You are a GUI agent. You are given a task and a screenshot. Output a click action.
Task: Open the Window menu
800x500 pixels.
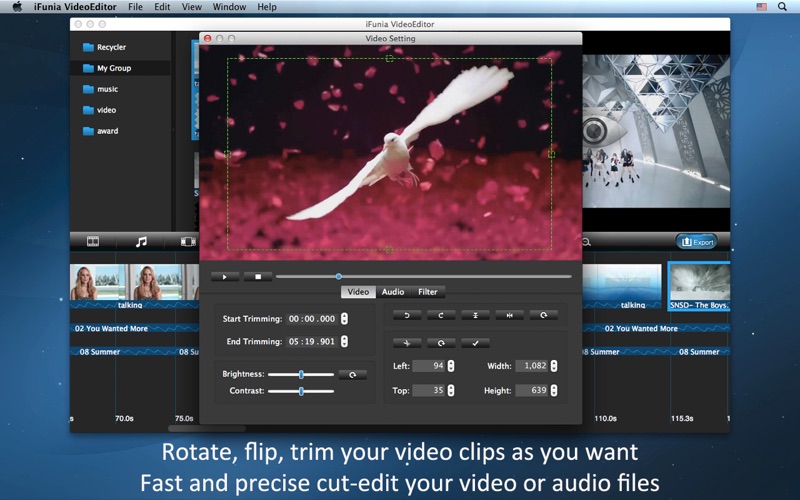(x=229, y=7)
